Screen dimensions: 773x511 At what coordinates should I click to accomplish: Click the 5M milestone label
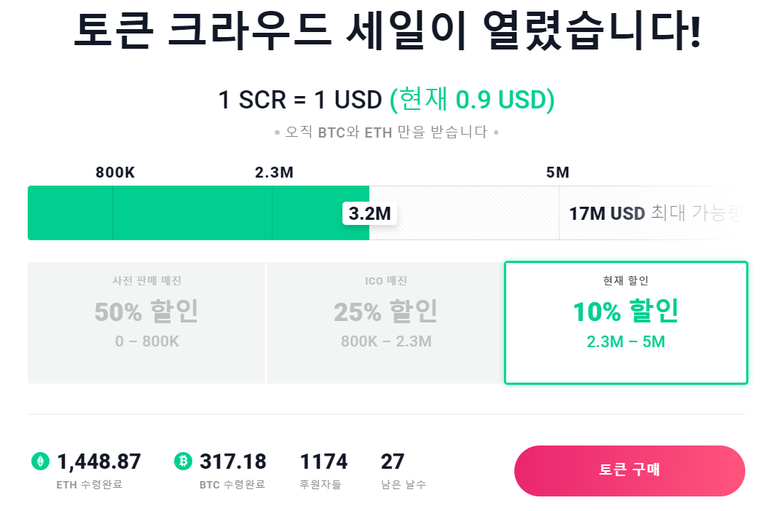[x=558, y=172]
